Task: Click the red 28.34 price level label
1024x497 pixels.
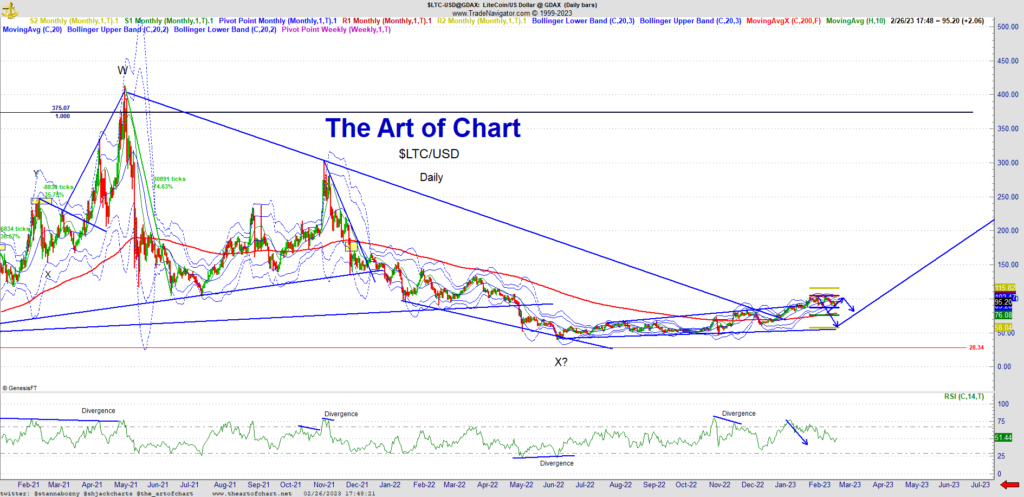Action: coord(977,347)
